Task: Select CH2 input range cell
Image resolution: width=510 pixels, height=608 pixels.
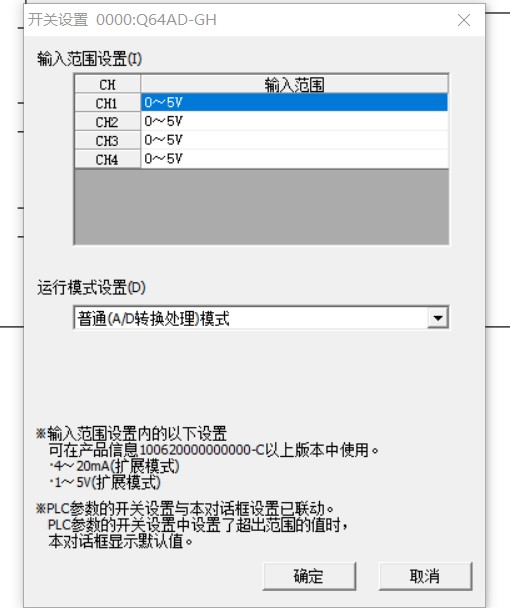Action: [294, 121]
